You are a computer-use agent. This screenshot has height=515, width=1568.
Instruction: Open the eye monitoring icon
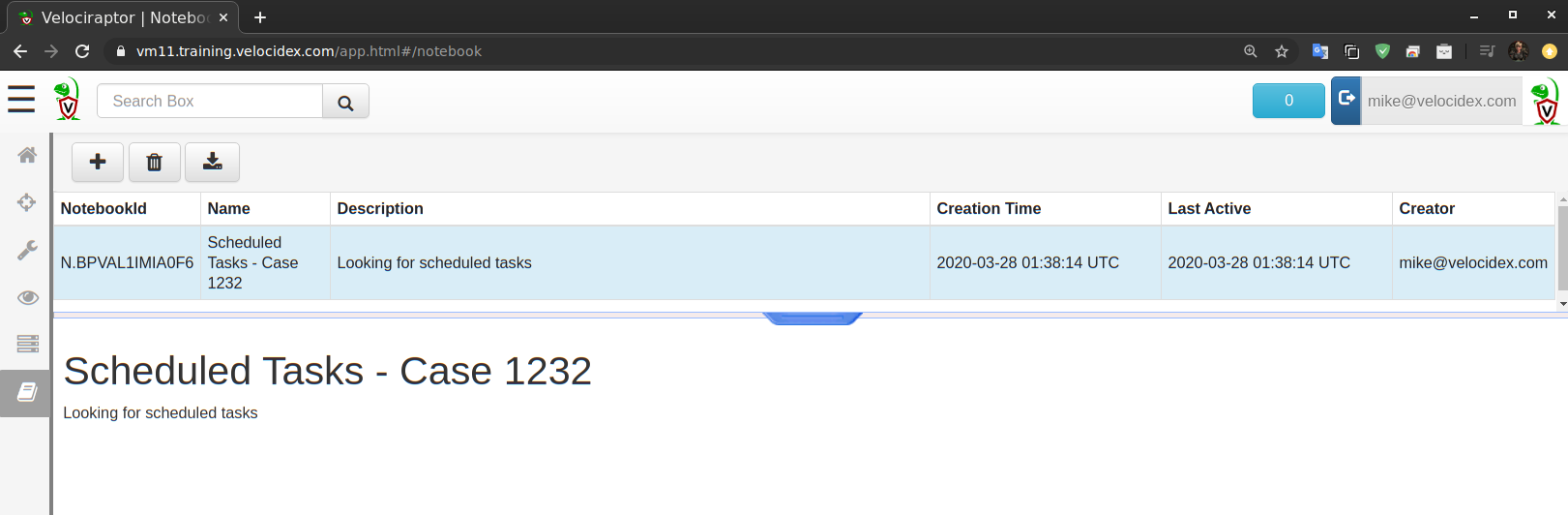tap(27, 297)
